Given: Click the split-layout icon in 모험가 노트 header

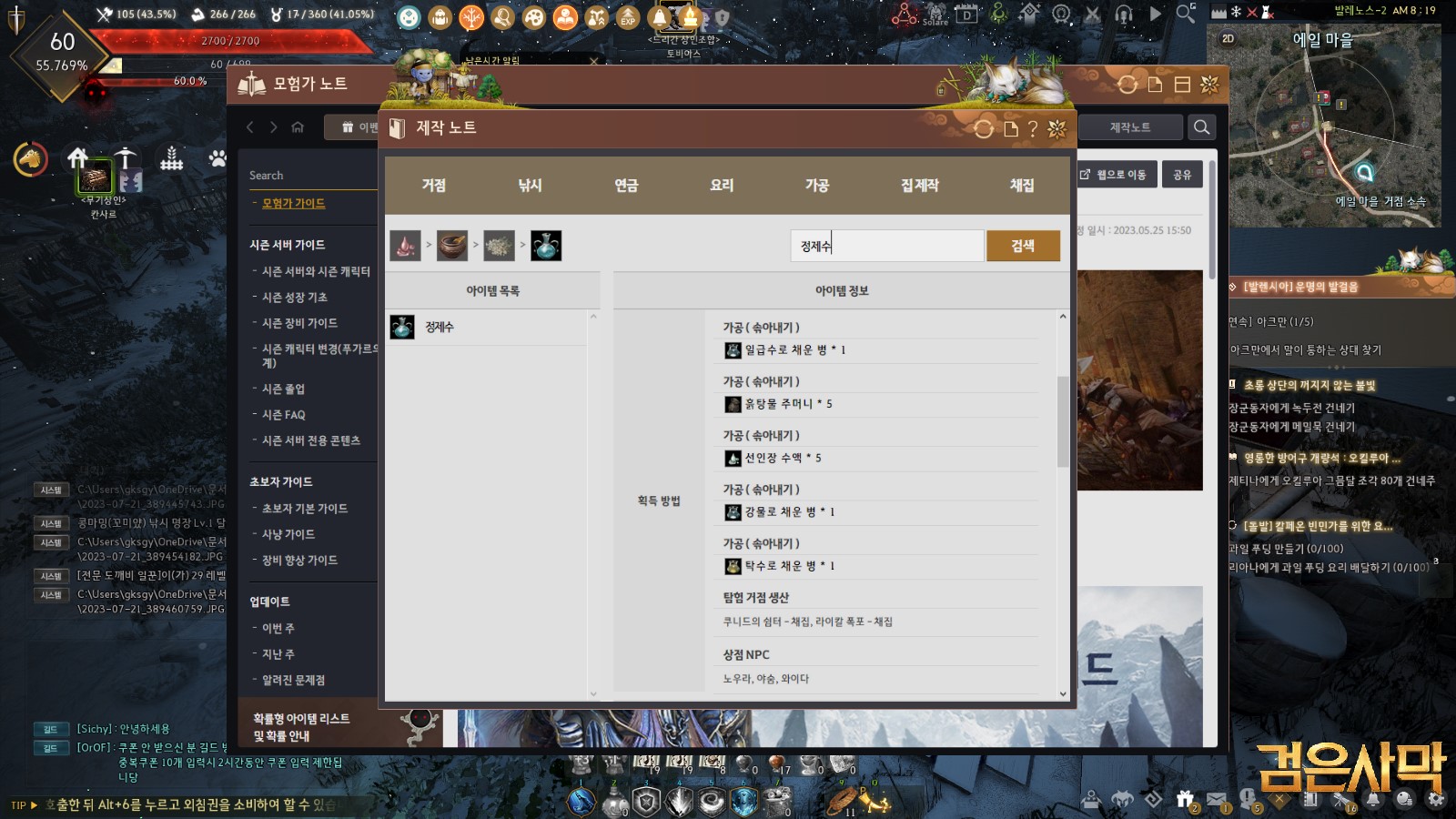Looking at the screenshot, I should (1182, 85).
